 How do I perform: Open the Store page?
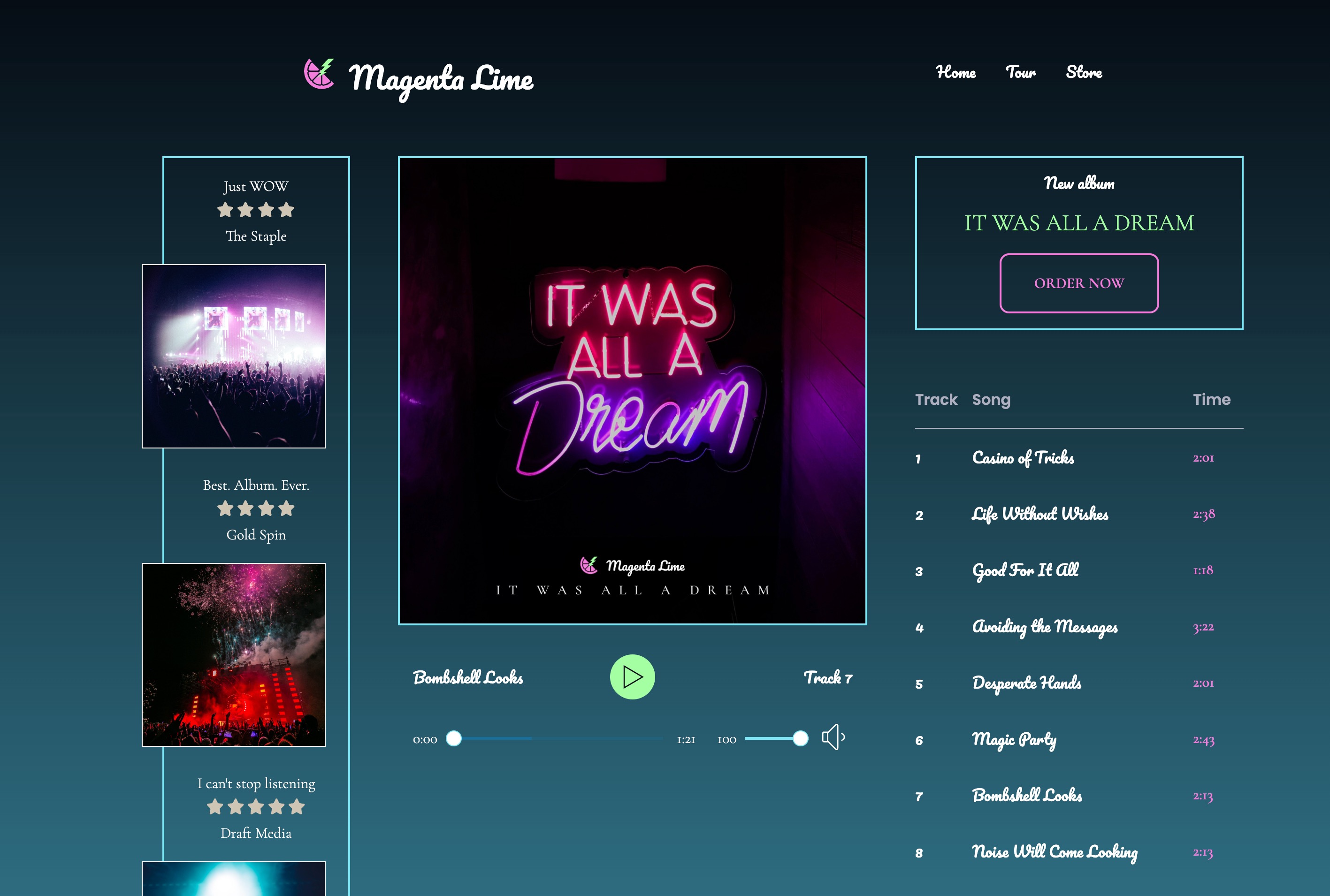point(1084,72)
